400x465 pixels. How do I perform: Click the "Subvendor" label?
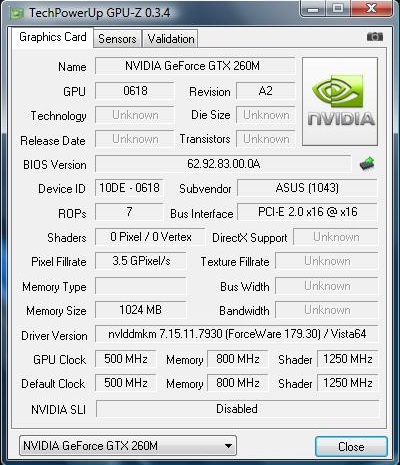tap(205, 189)
